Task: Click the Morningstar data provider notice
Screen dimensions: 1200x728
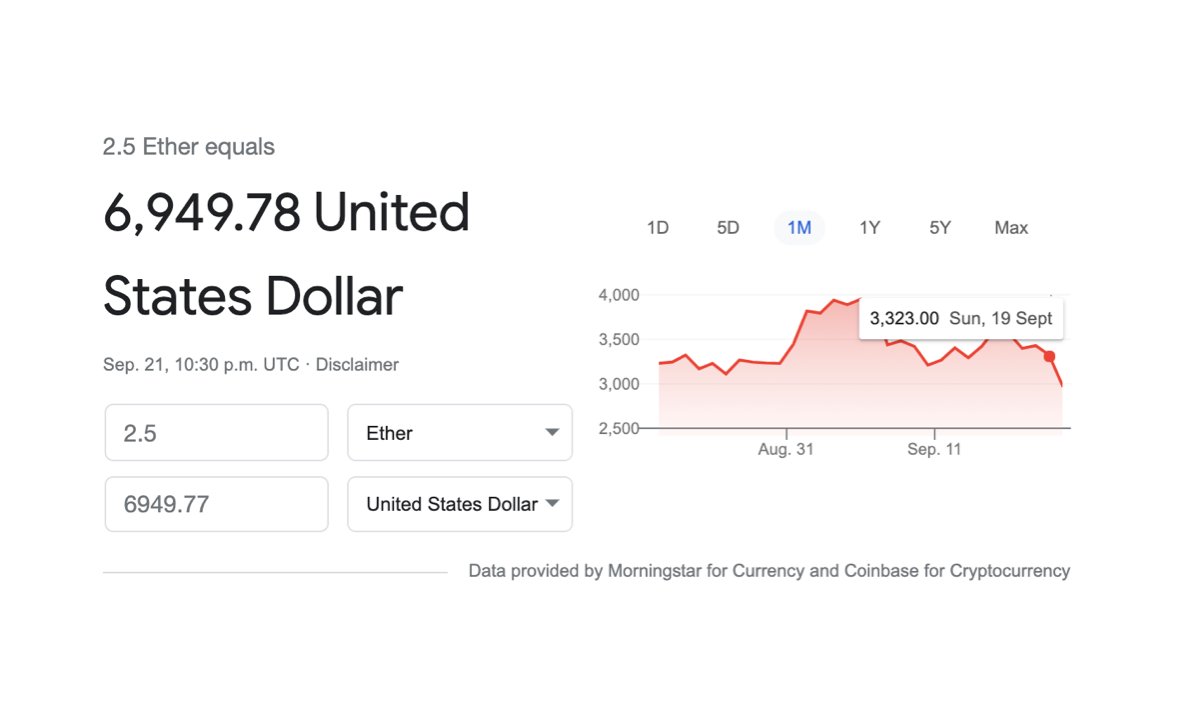Action: pos(769,571)
